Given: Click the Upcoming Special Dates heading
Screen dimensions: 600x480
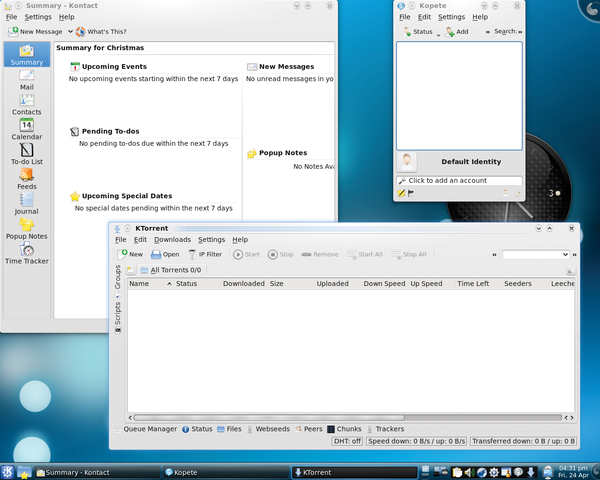Looking at the screenshot, I should click(x=127, y=196).
